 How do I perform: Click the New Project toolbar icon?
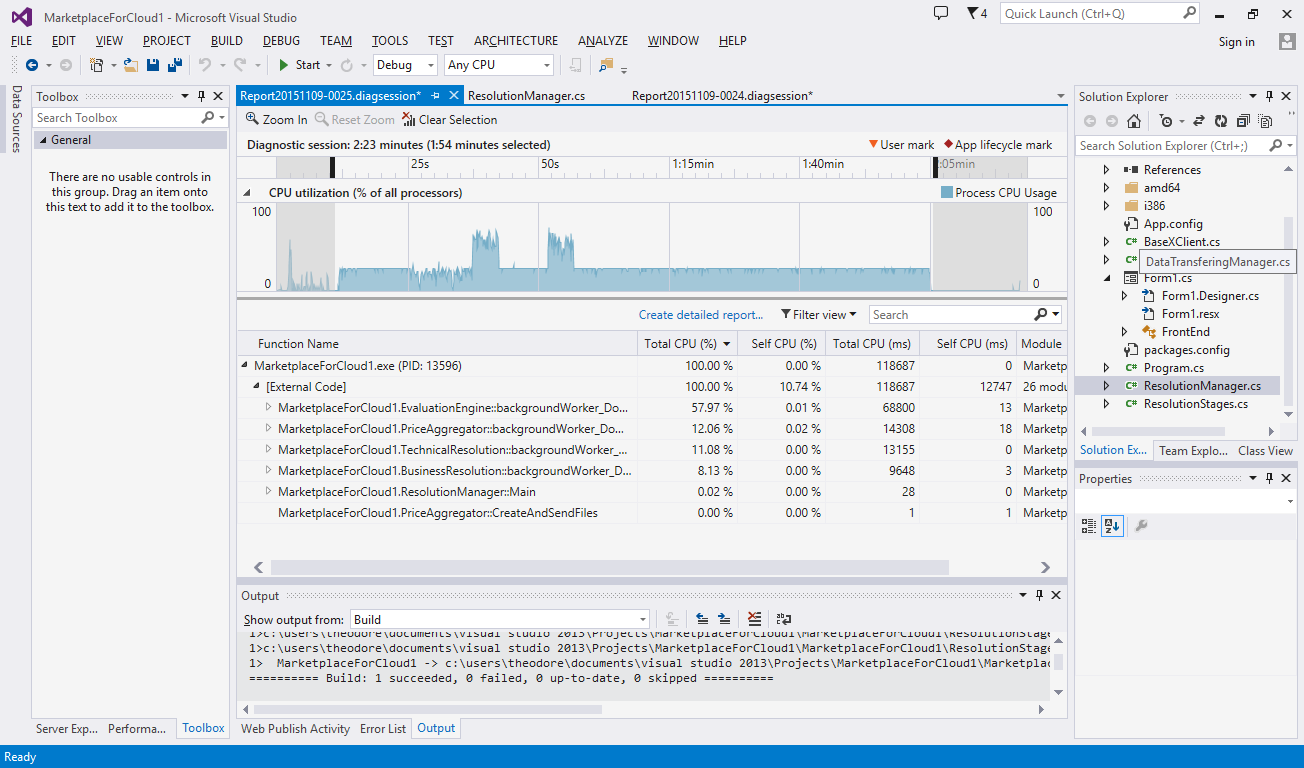coord(96,65)
